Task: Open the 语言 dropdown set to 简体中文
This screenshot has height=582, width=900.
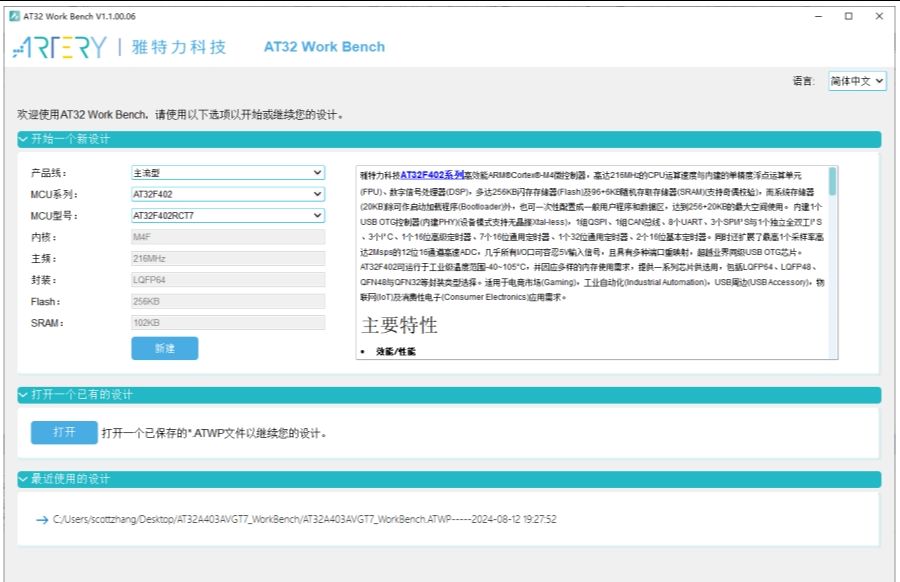Action: pyautogui.click(x=857, y=81)
